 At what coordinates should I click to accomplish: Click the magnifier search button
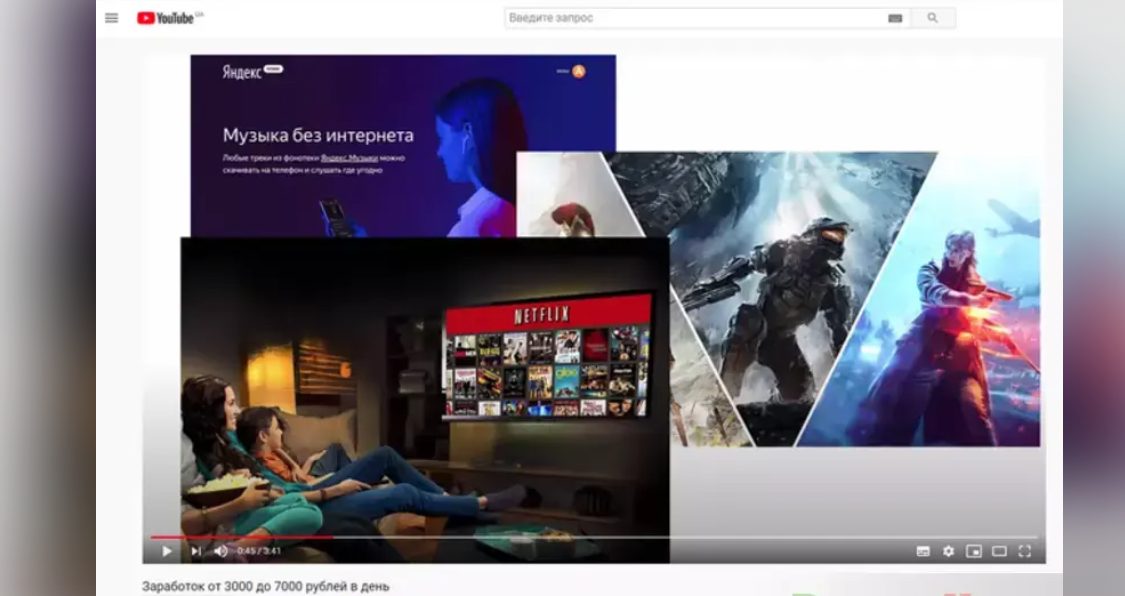(932, 18)
